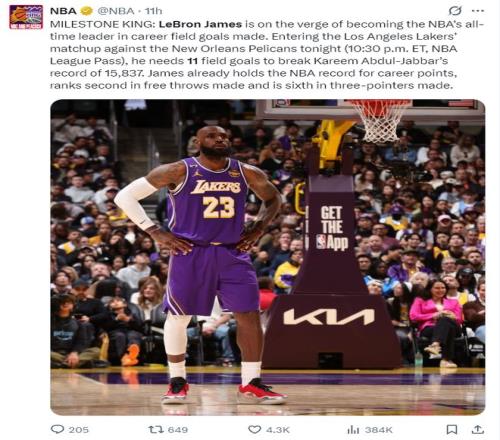
Task: Open the NBA profile avatar
Action: [26, 17]
